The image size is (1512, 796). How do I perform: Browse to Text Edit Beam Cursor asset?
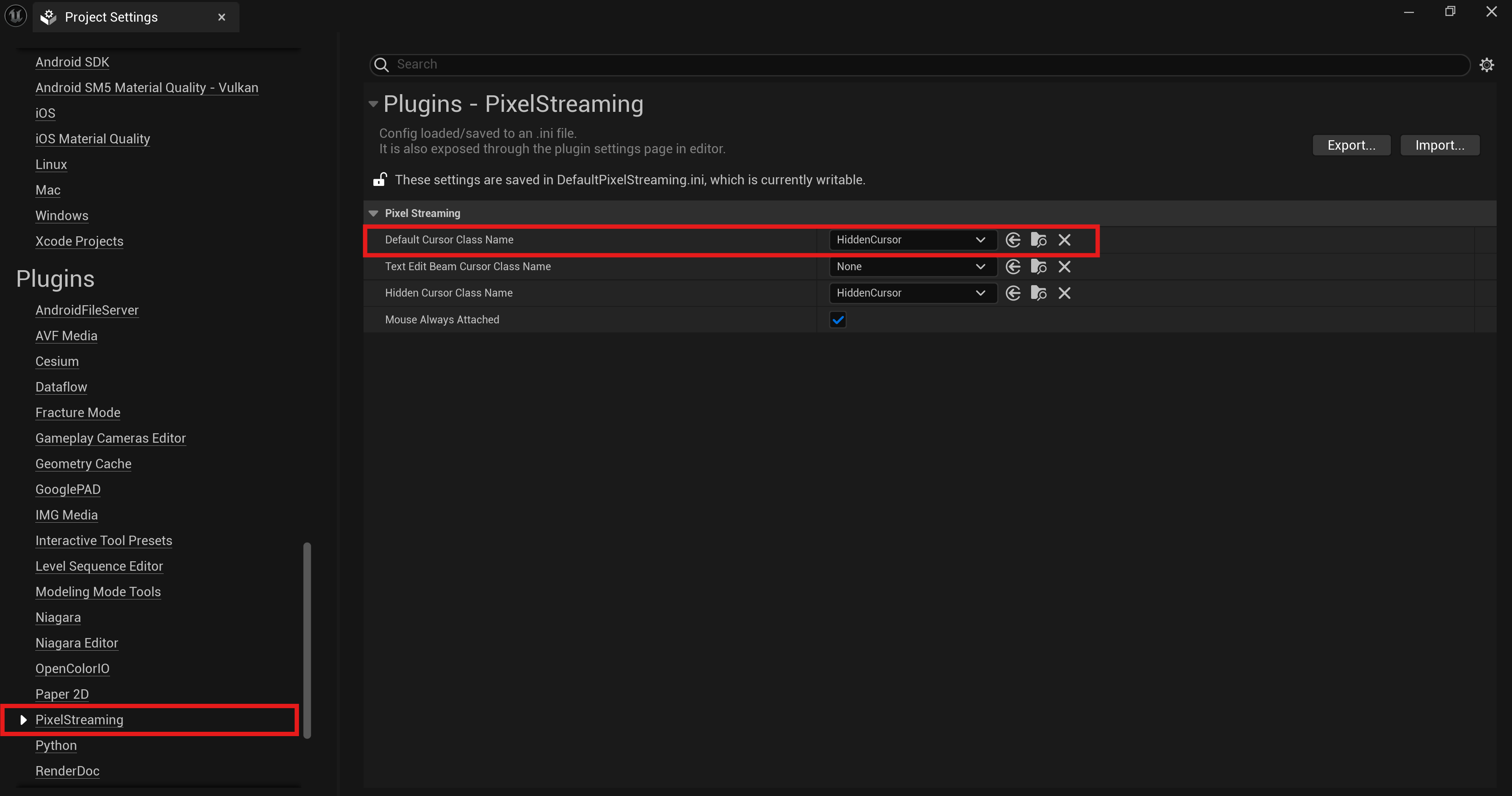(1038, 267)
